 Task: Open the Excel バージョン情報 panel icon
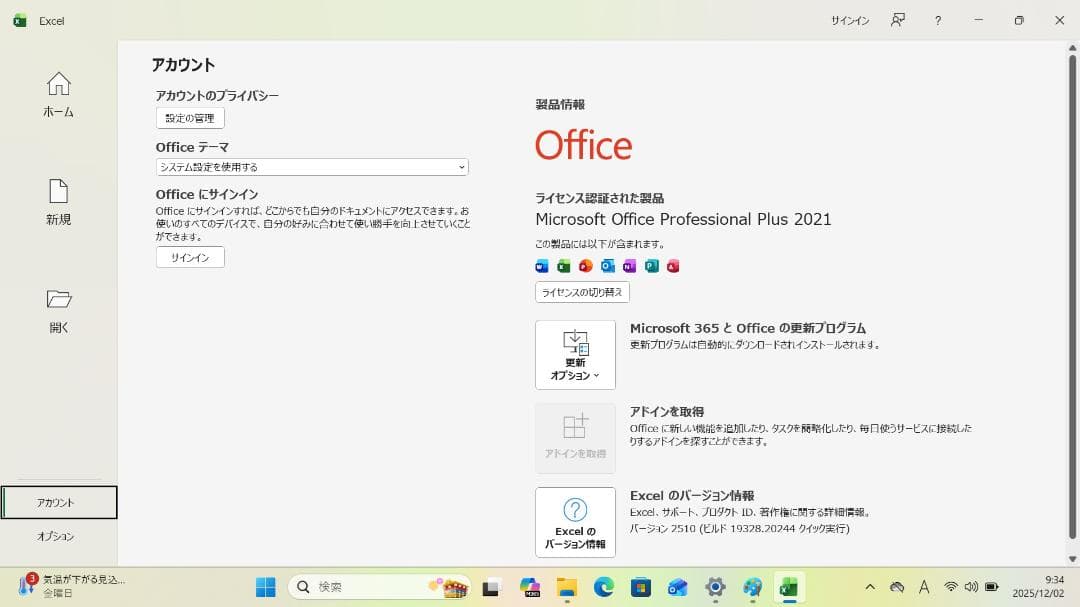(x=575, y=522)
